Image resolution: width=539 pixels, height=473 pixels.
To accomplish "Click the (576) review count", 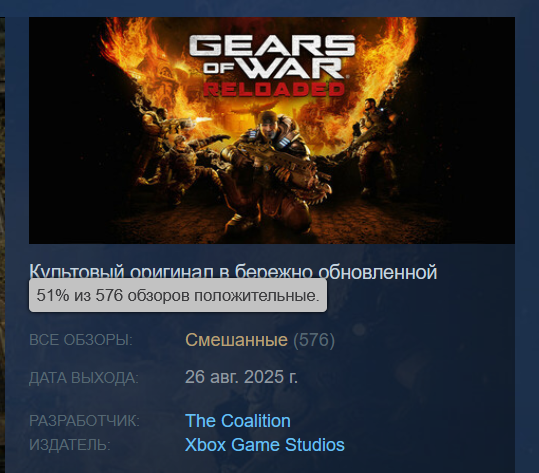I will coord(314,340).
